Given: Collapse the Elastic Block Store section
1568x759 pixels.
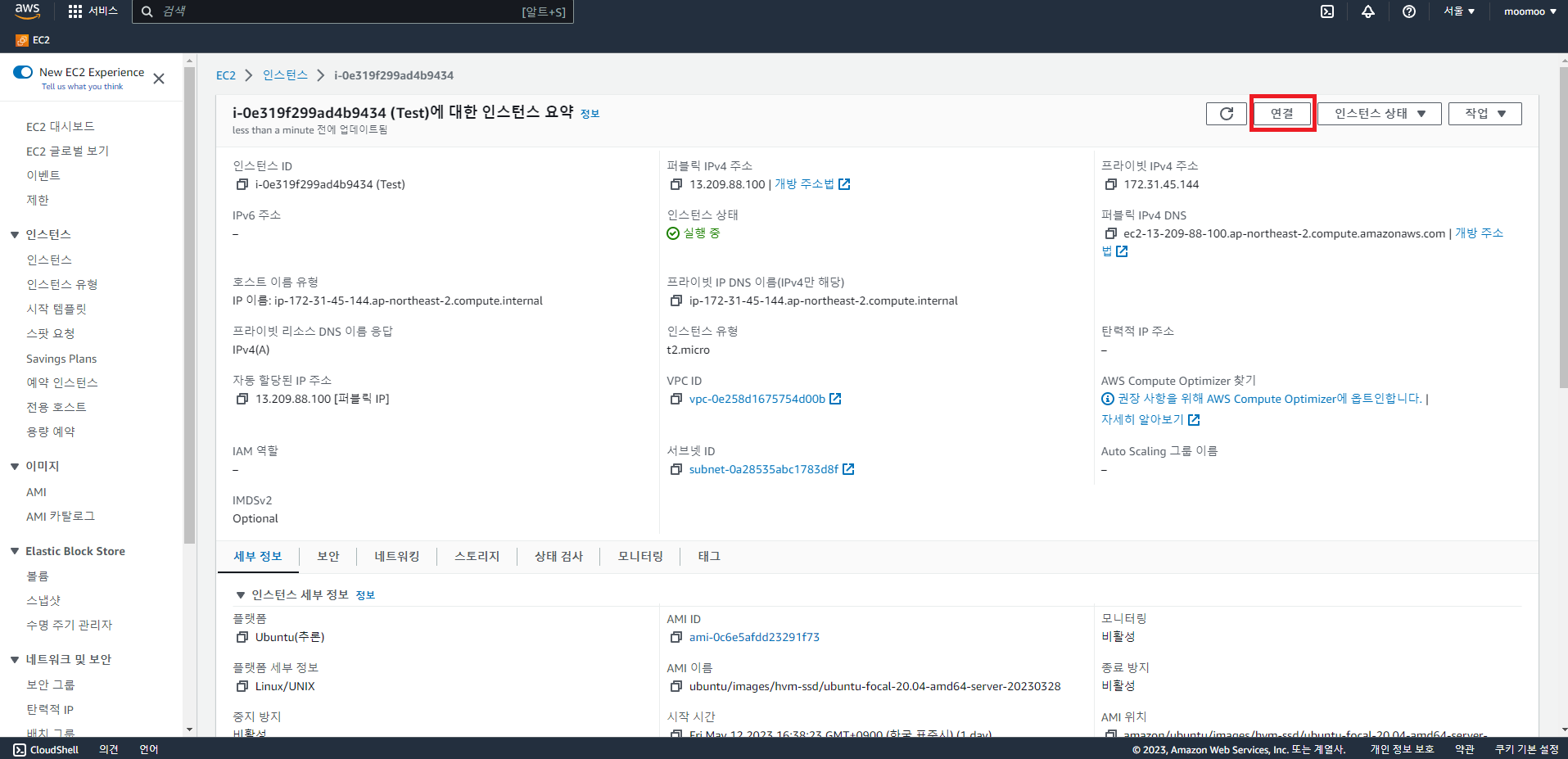Looking at the screenshot, I should click(15, 552).
